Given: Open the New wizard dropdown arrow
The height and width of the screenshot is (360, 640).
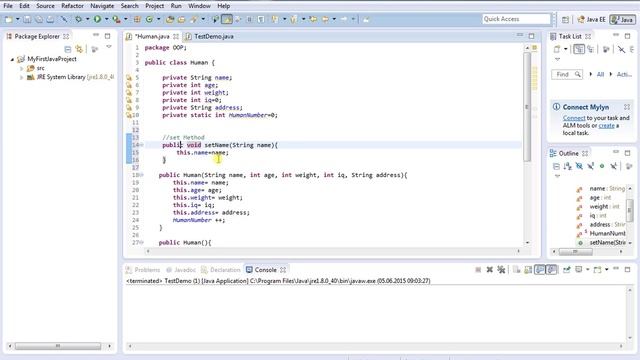Looking at the screenshot, I should tap(18, 19).
